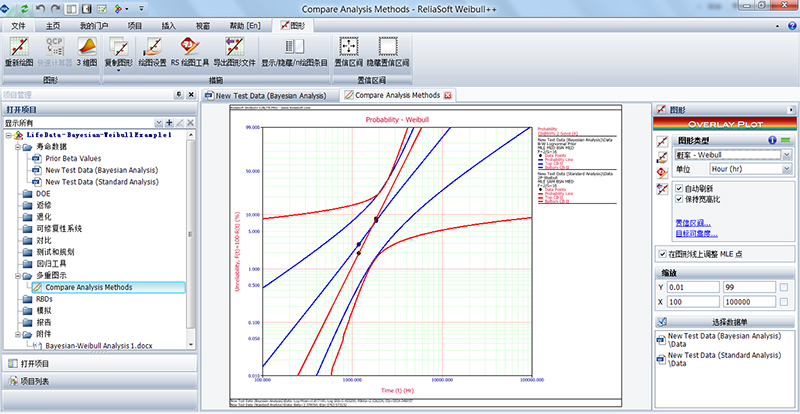Switch to the 视窗 ribbon tab
800x414 pixels.
point(203,26)
